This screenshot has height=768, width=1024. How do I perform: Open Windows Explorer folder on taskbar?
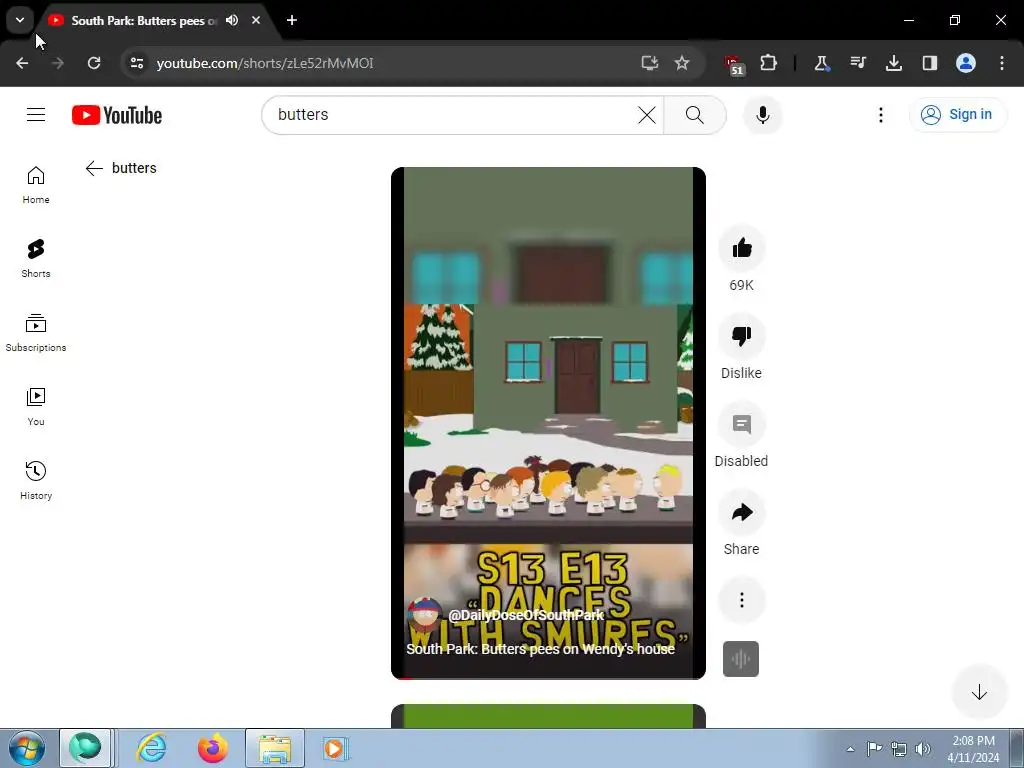click(x=275, y=748)
